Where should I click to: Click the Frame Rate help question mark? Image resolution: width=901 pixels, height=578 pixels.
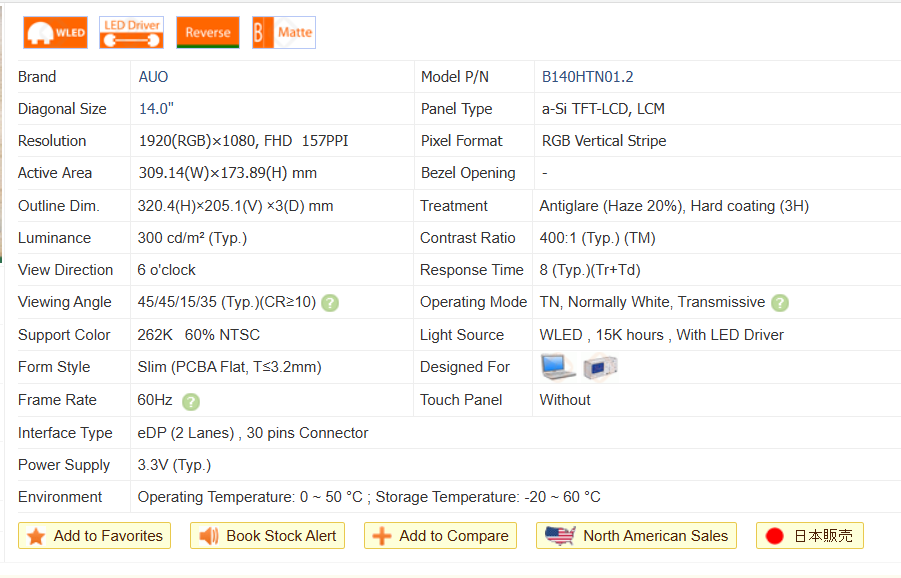point(191,401)
